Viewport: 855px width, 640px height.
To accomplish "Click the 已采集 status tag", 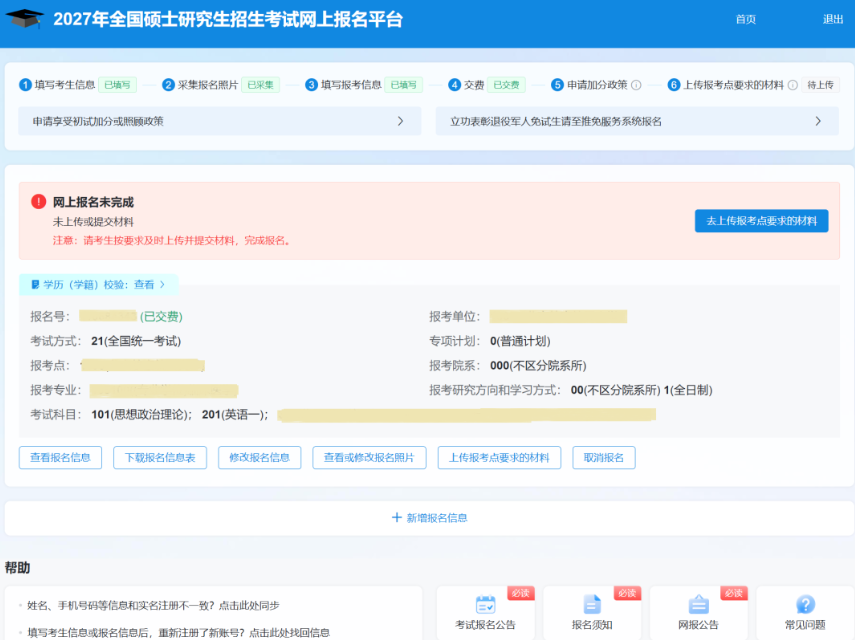I will [260, 85].
